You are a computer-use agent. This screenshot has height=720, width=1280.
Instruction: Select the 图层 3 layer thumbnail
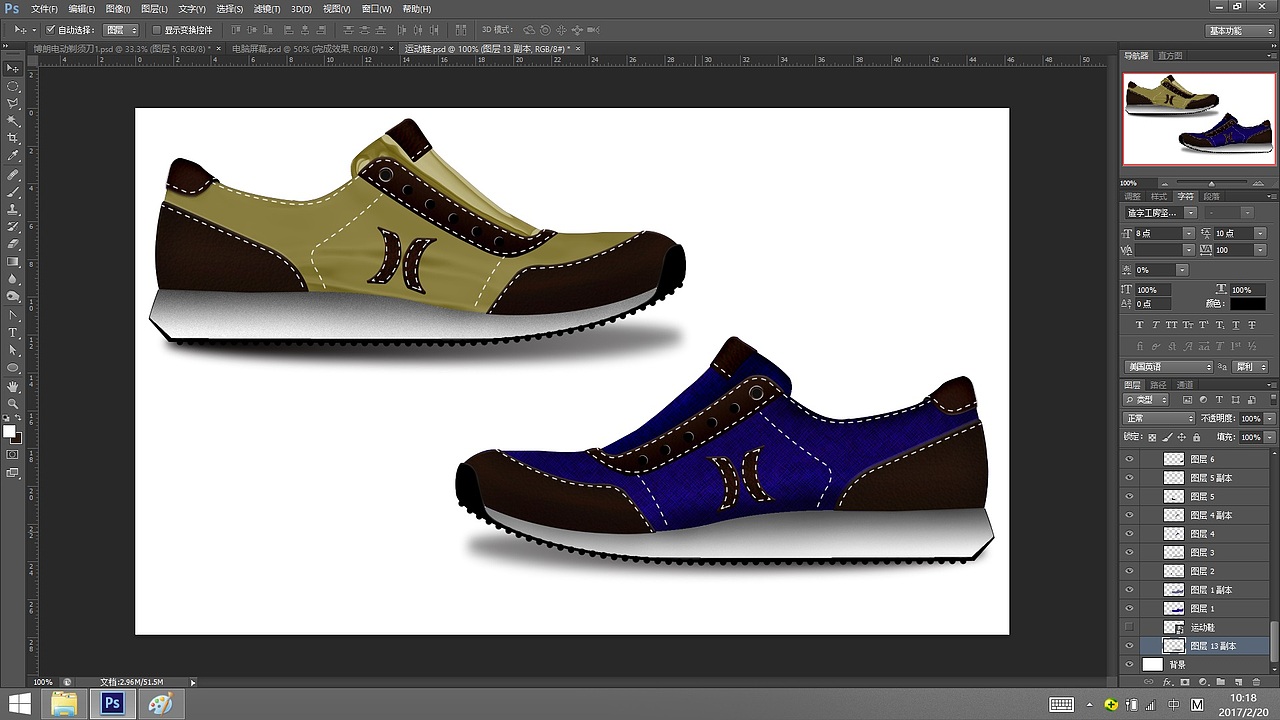1174,552
